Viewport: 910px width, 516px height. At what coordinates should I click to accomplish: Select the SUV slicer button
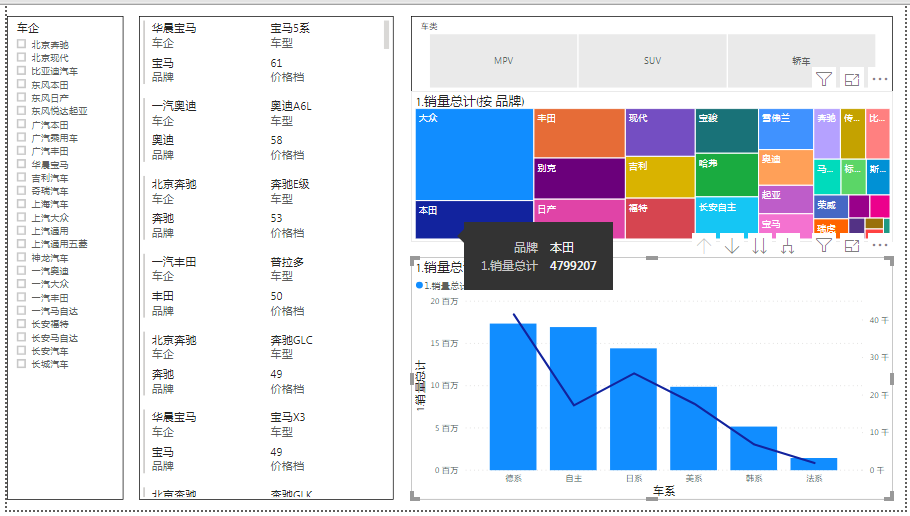coord(652,60)
